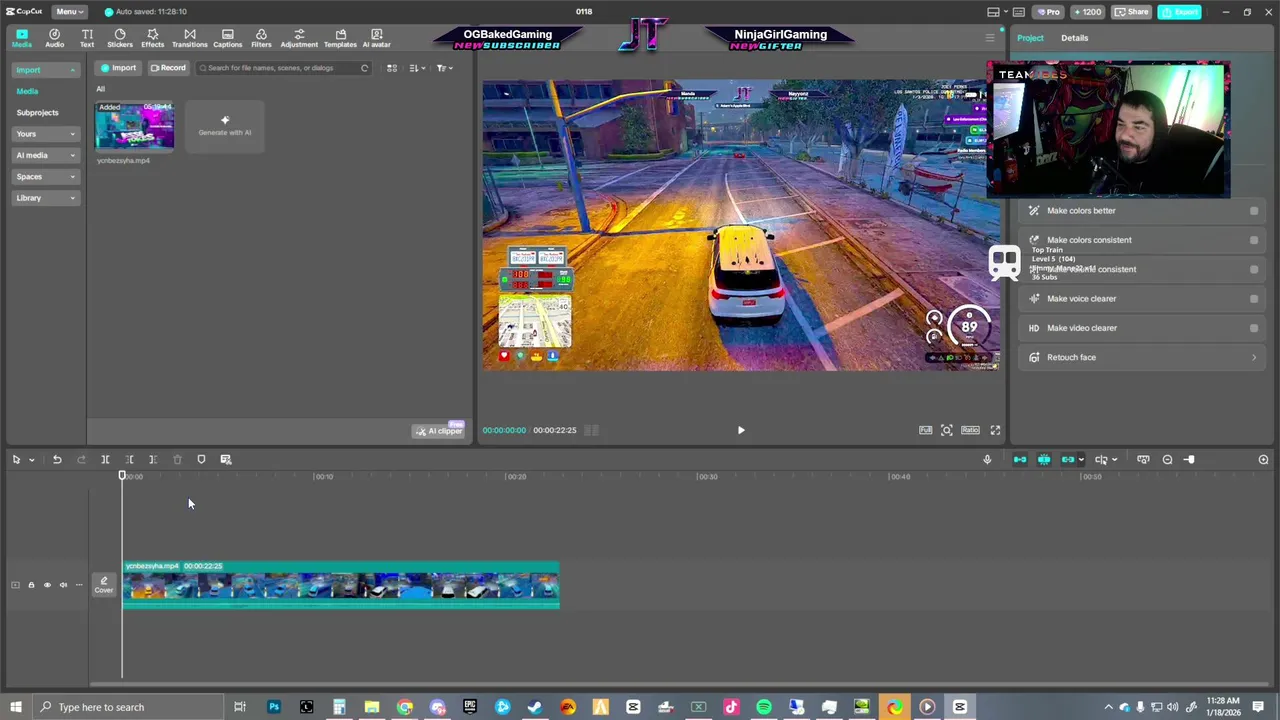
Task: Open preview zoom options
Action: point(947,430)
